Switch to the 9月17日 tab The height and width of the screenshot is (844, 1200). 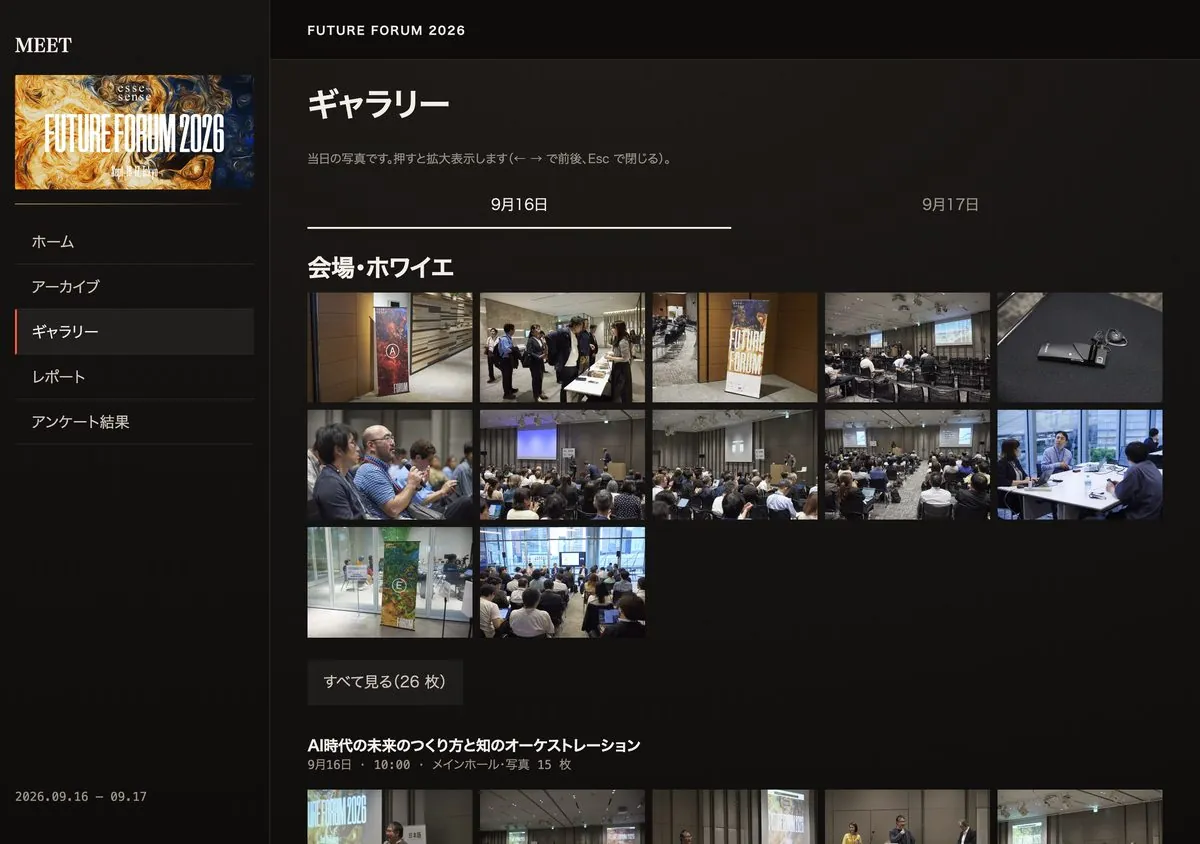pos(950,205)
